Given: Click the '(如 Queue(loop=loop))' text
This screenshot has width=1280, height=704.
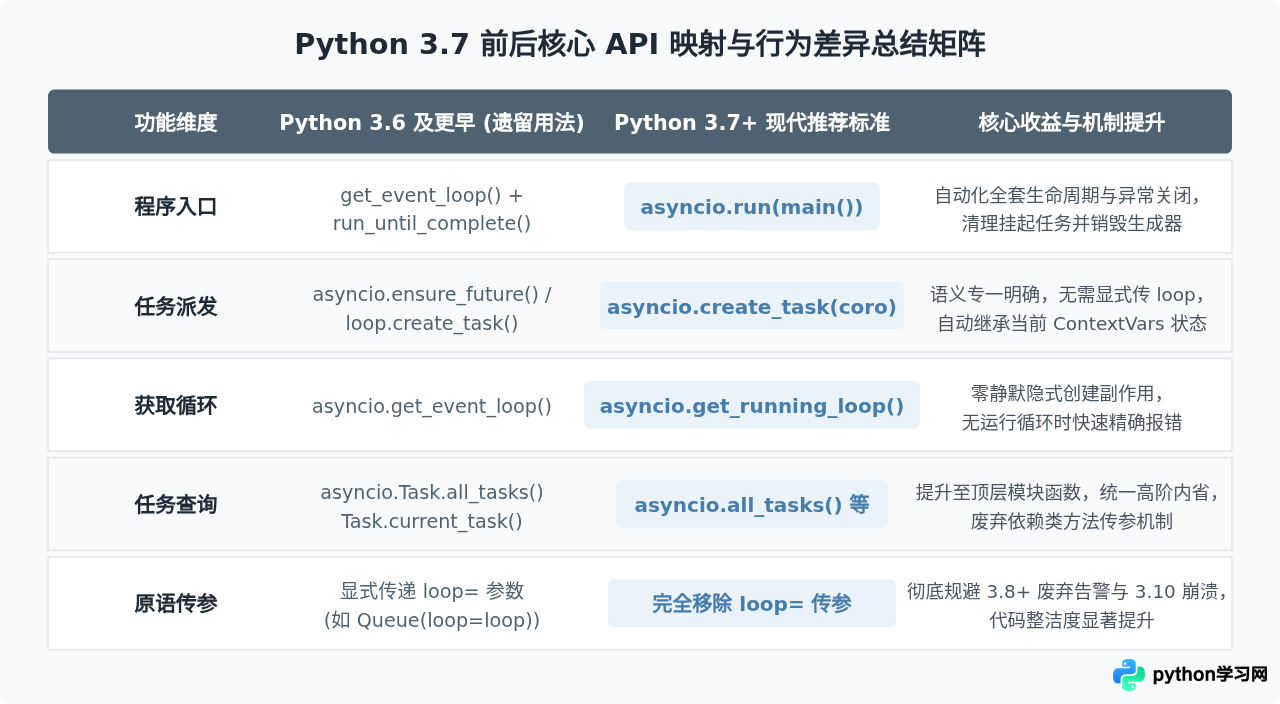Looking at the screenshot, I should [432, 620].
